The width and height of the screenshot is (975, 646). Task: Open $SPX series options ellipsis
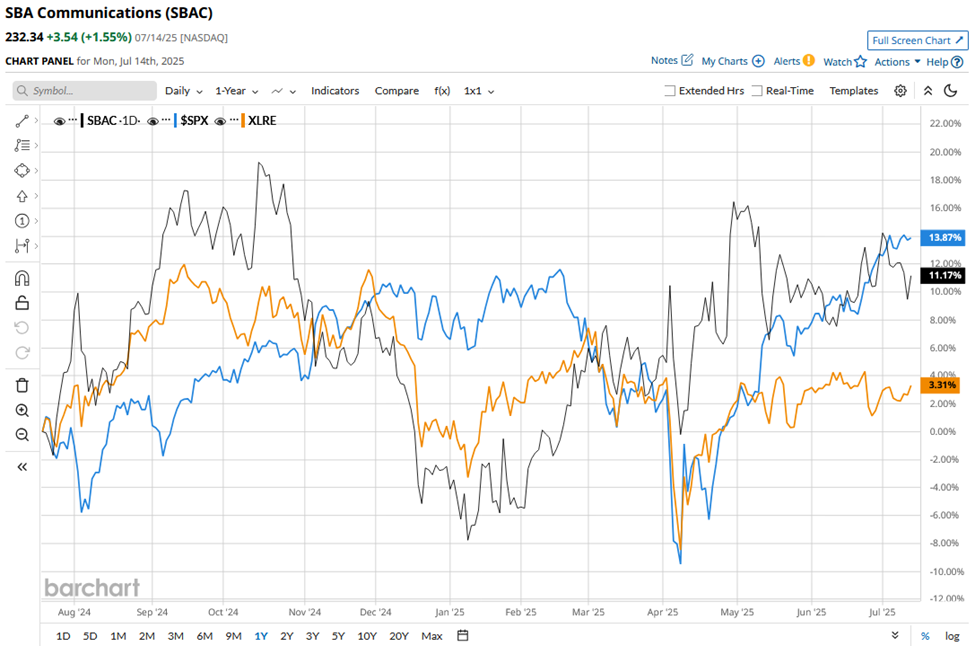(x=166, y=119)
